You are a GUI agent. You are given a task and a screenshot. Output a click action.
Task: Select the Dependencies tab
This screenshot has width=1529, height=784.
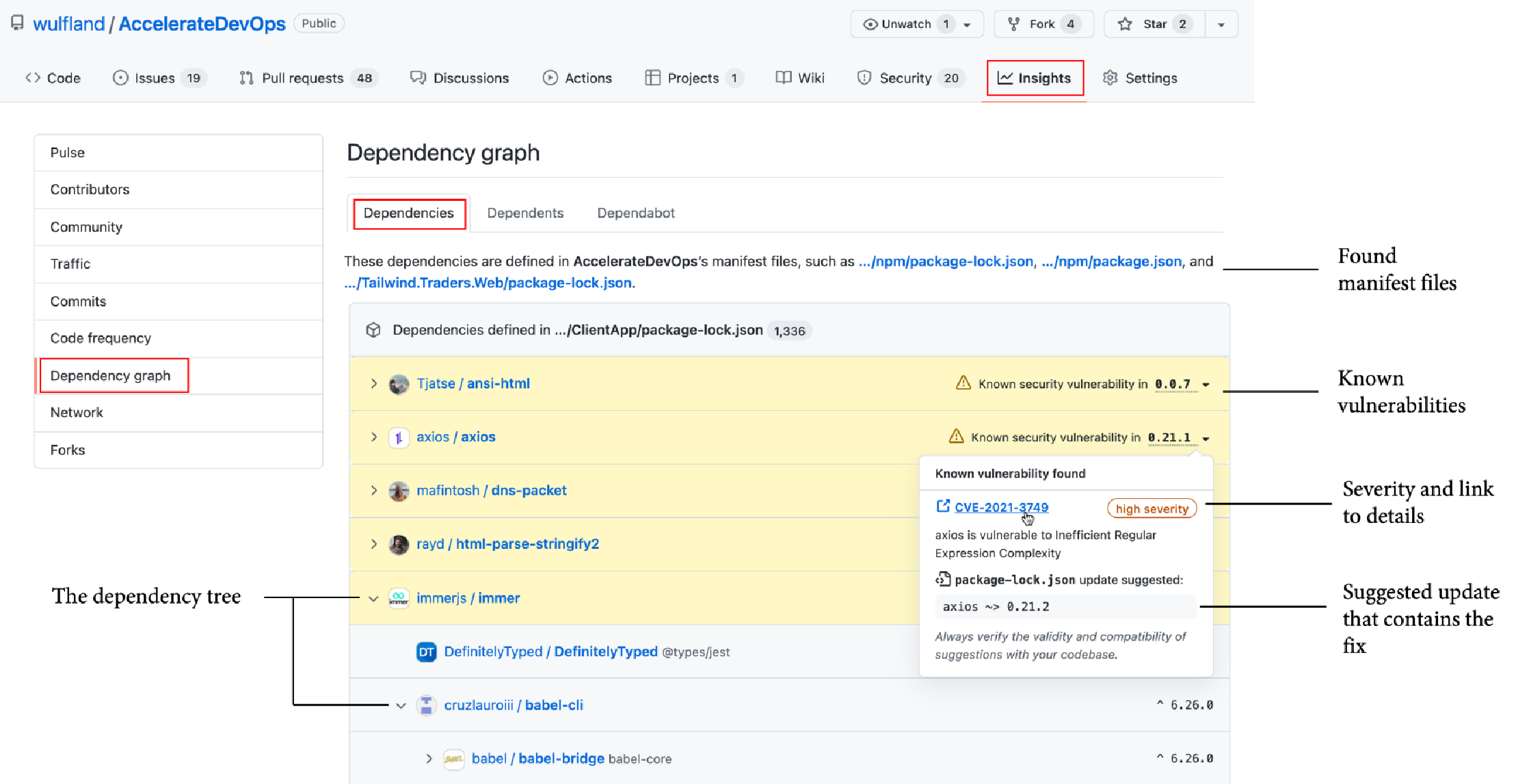(x=409, y=213)
